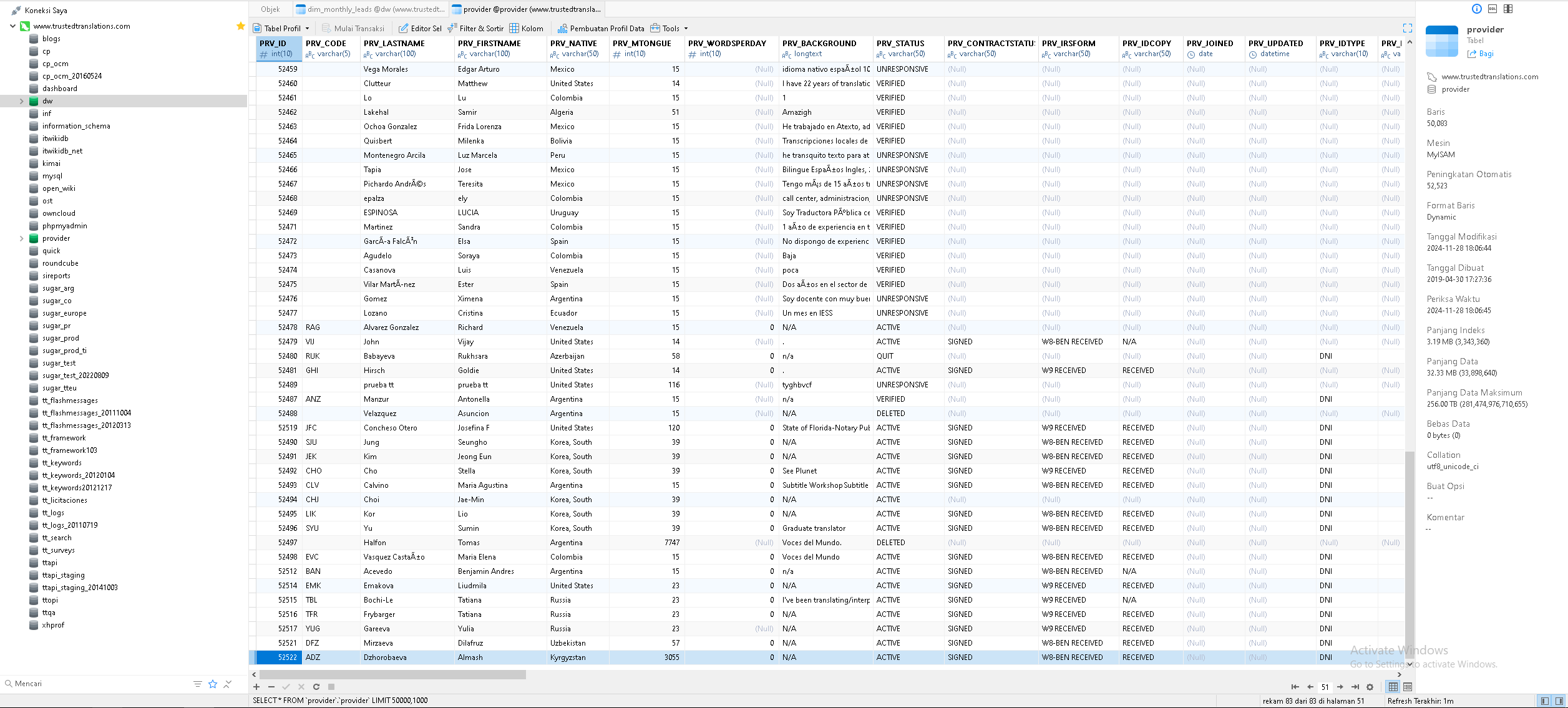1568x708 pixels.
Task: Select the sugar_prod database
Action: point(61,338)
